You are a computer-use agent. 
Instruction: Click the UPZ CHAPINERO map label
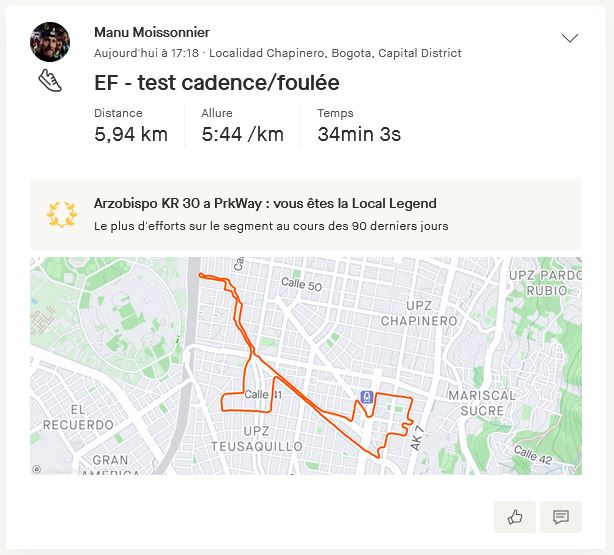418,312
